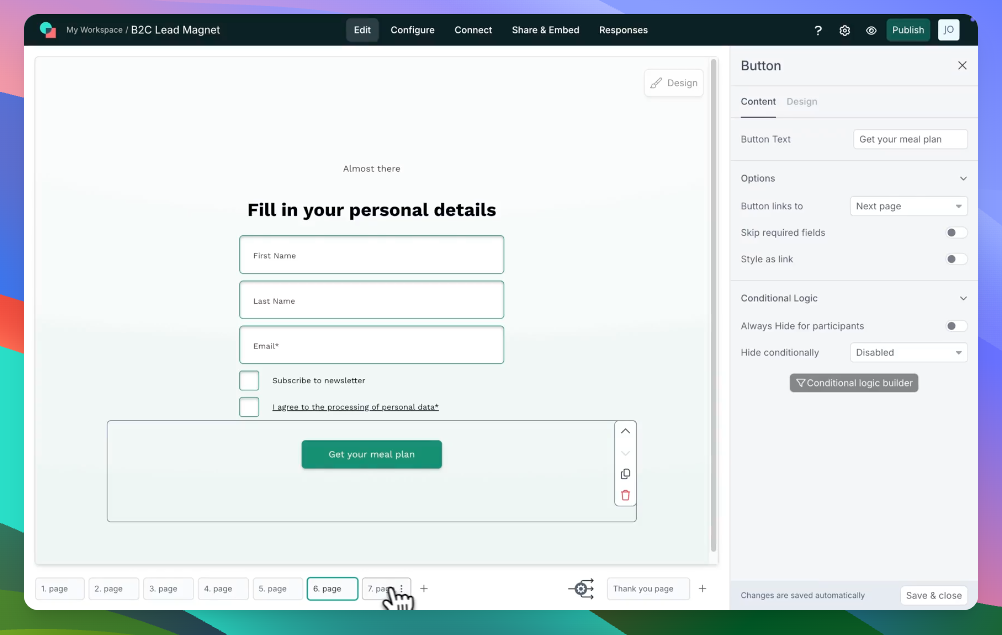
Task: Open the Hide conditionally dropdown showing Disabled
Action: (908, 352)
